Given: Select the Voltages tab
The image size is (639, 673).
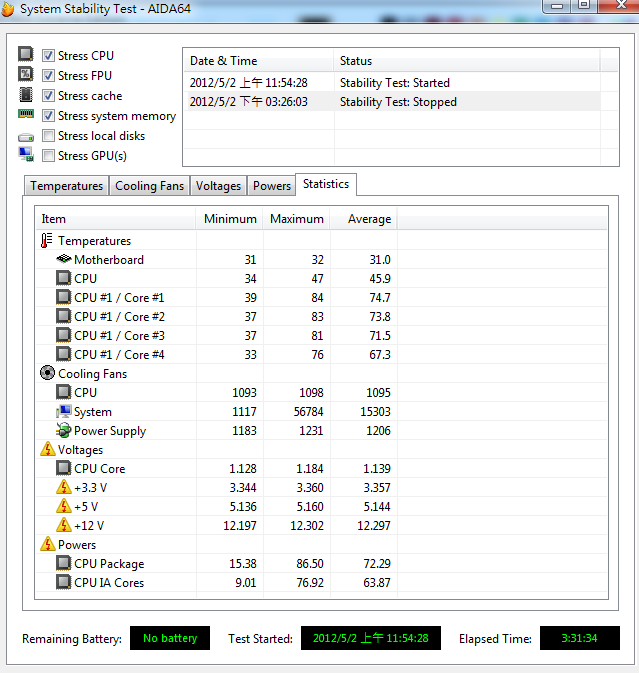Looking at the screenshot, I should (218, 186).
